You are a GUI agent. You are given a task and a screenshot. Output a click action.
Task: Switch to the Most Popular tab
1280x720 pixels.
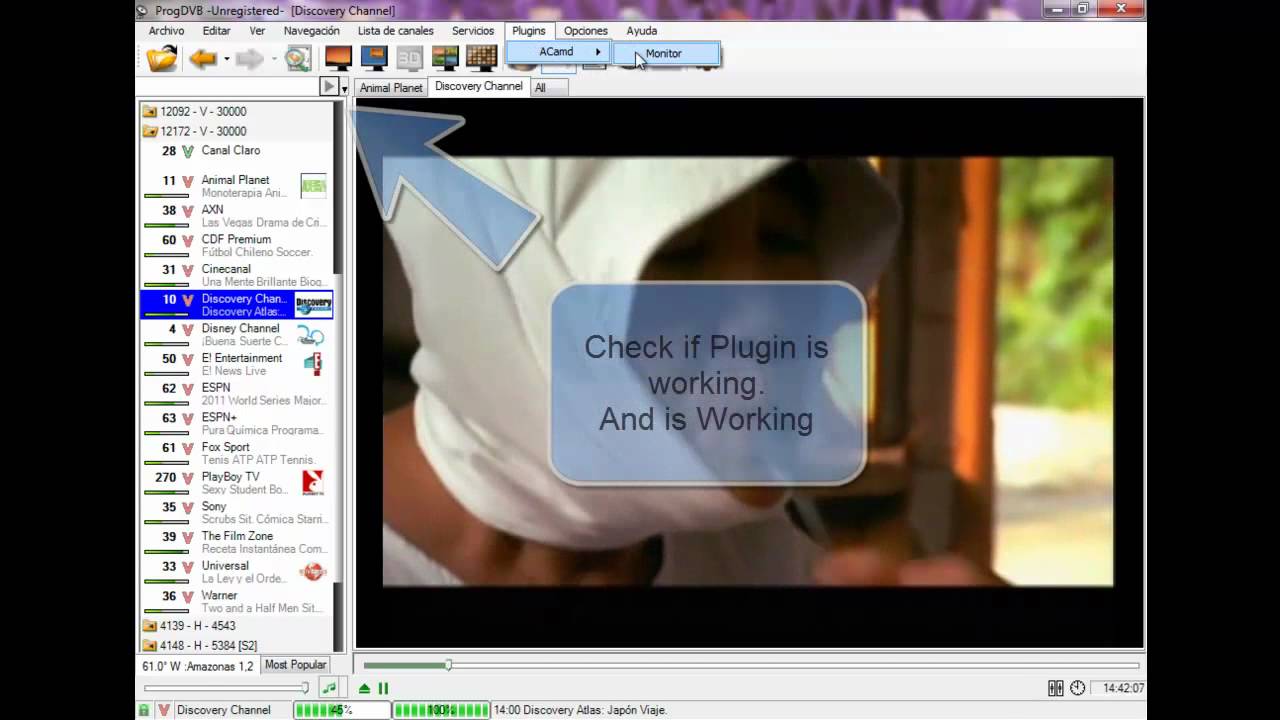coord(295,665)
